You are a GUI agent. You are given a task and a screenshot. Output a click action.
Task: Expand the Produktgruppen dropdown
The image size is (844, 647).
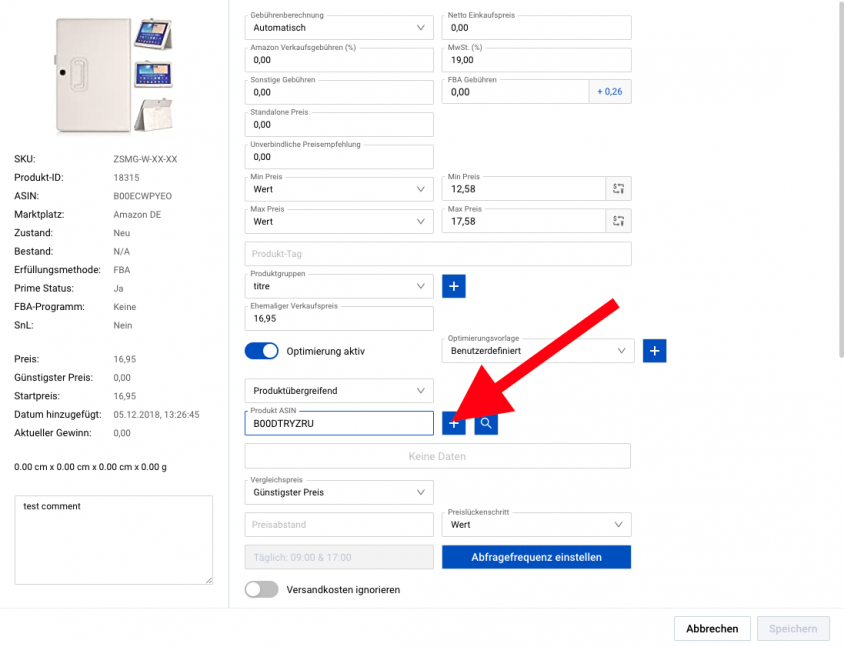click(x=339, y=286)
